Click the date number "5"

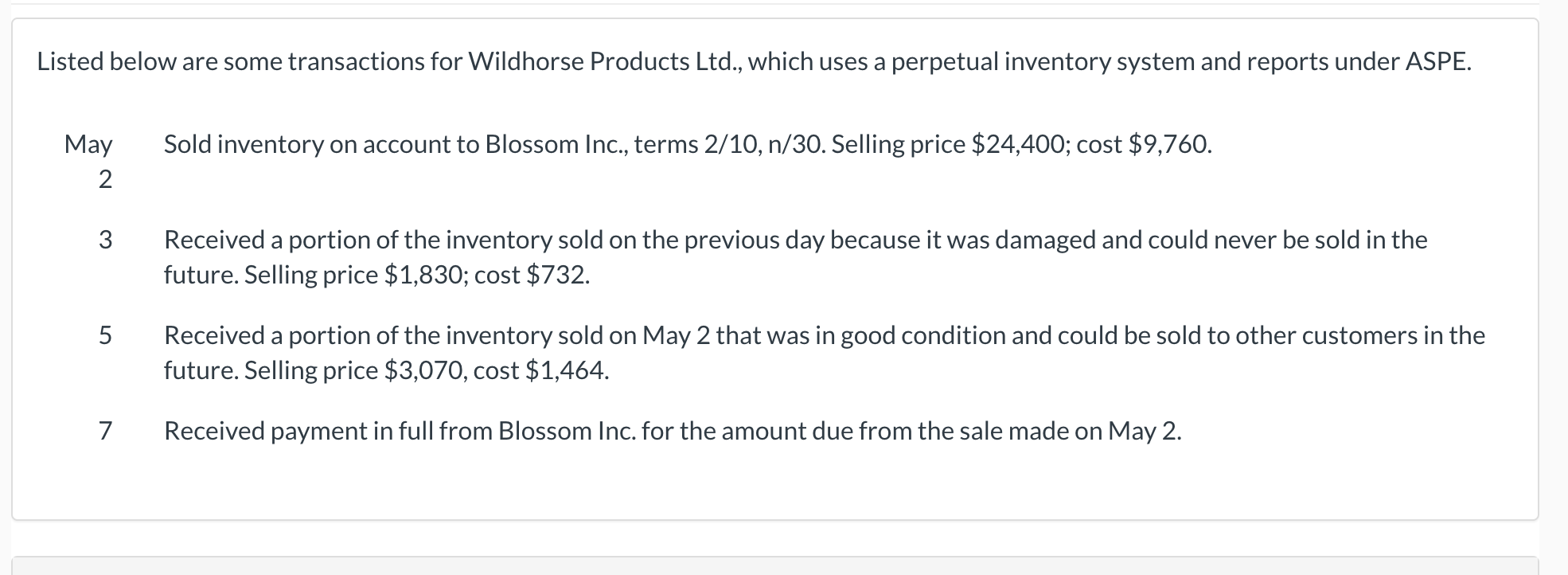click(x=105, y=335)
